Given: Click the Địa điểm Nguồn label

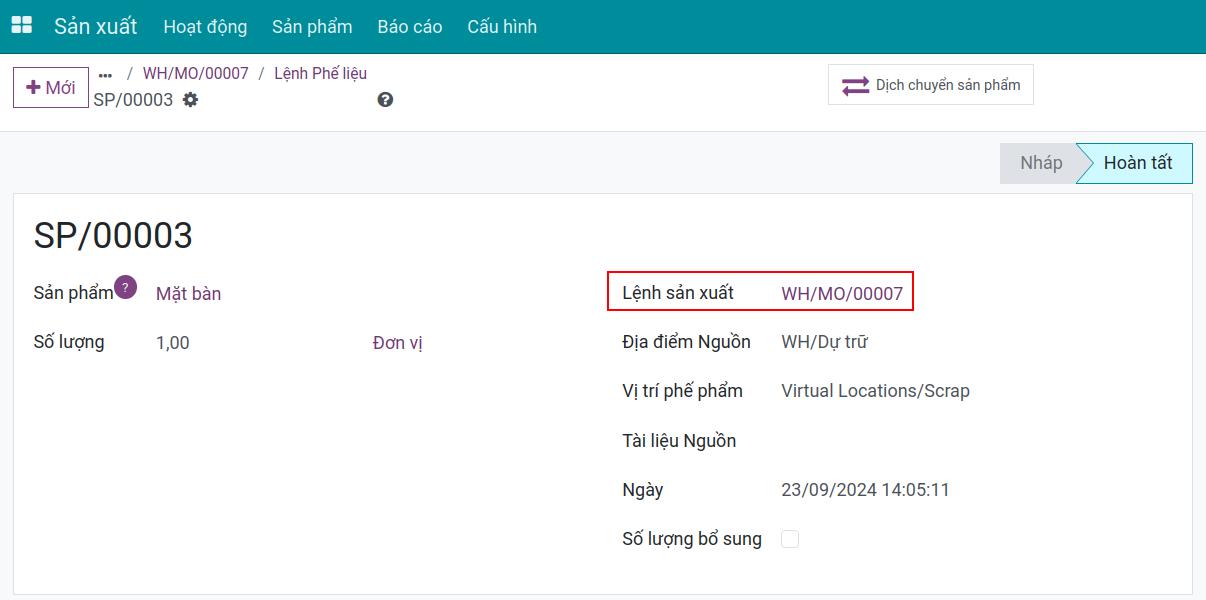Looking at the screenshot, I should point(686,342).
